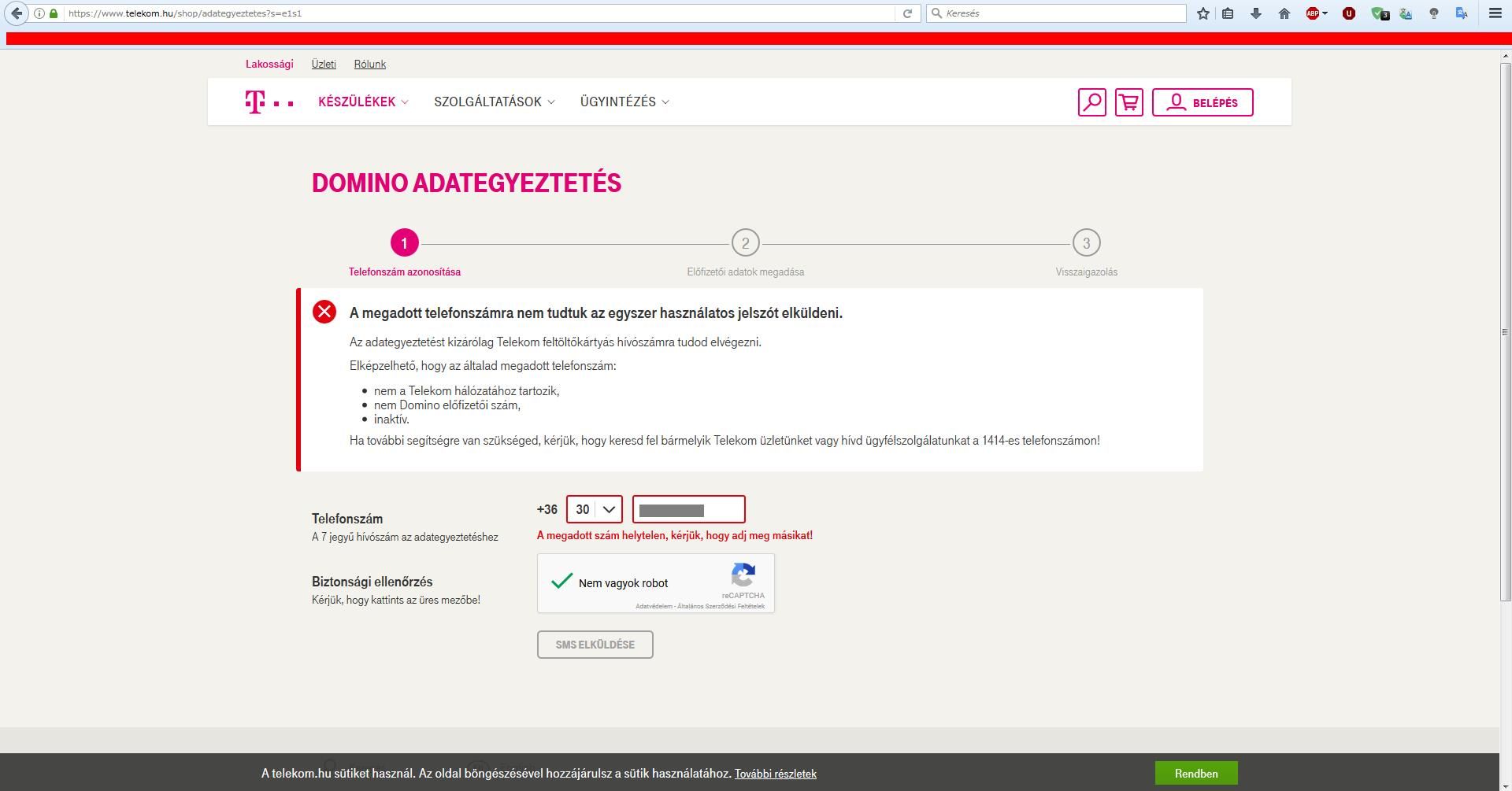Click the Biztonsági ellenőrzés label
Screen dimensions: 1512x791
(372, 582)
